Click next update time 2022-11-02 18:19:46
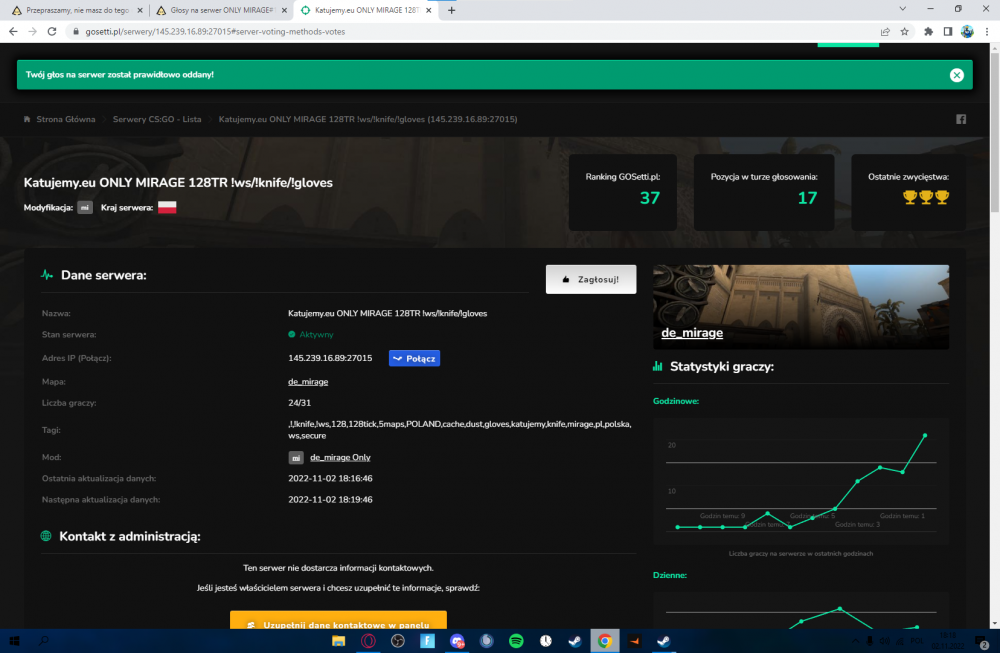The height and width of the screenshot is (653, 1000). point(330,499)
